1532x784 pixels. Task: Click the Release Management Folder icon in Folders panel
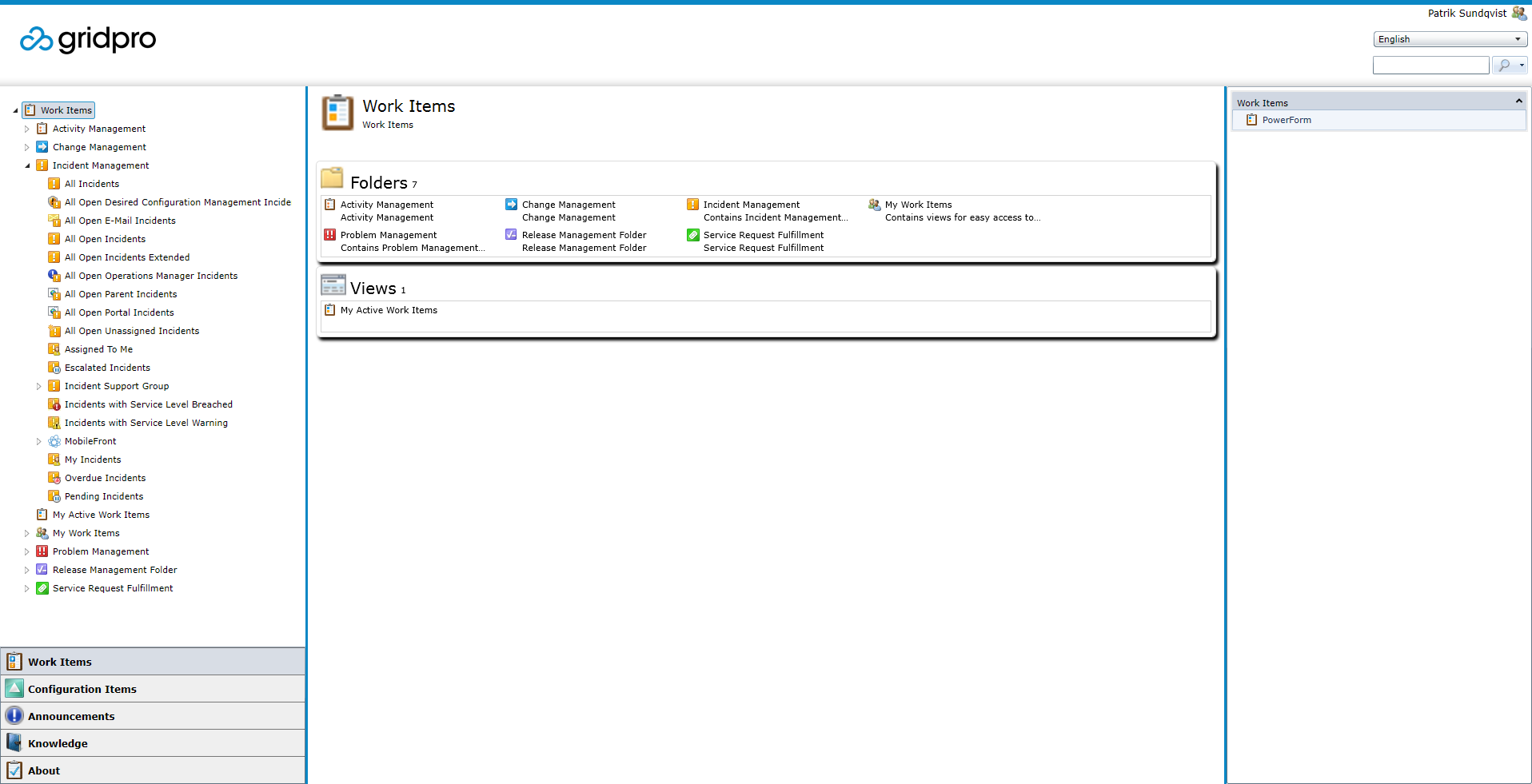click(512, 235)
